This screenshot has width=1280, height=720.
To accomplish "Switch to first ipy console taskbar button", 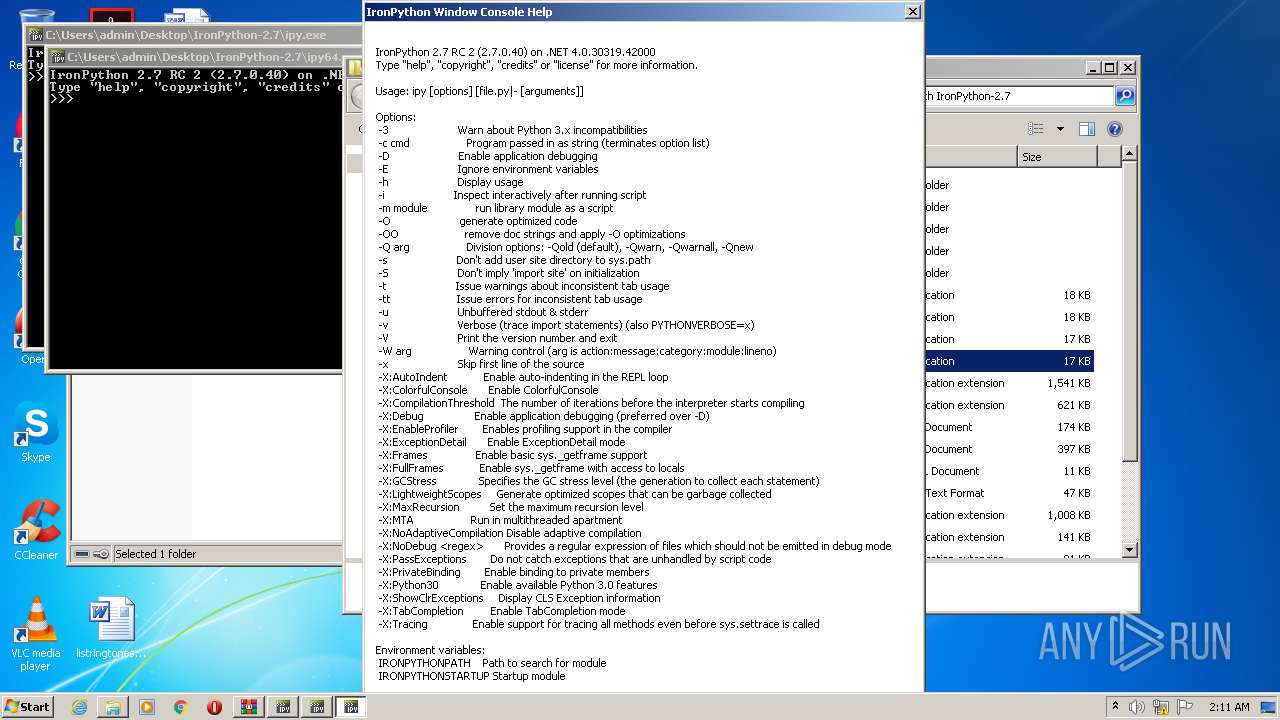I will point(283,707).
